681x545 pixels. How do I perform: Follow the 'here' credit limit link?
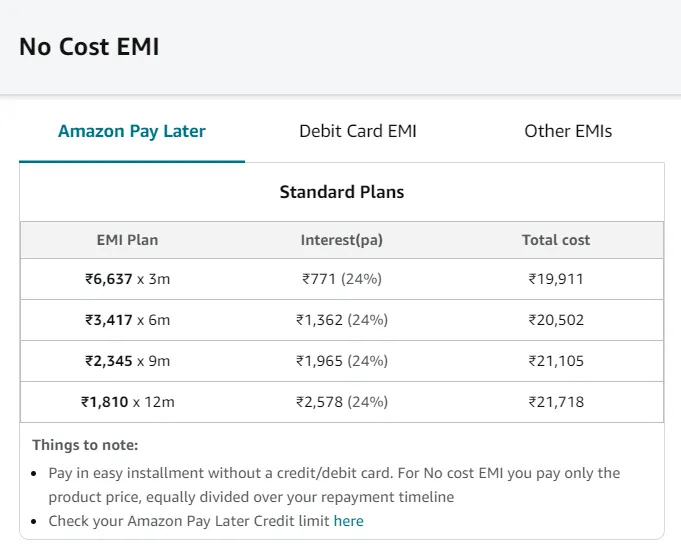(348, 521)
